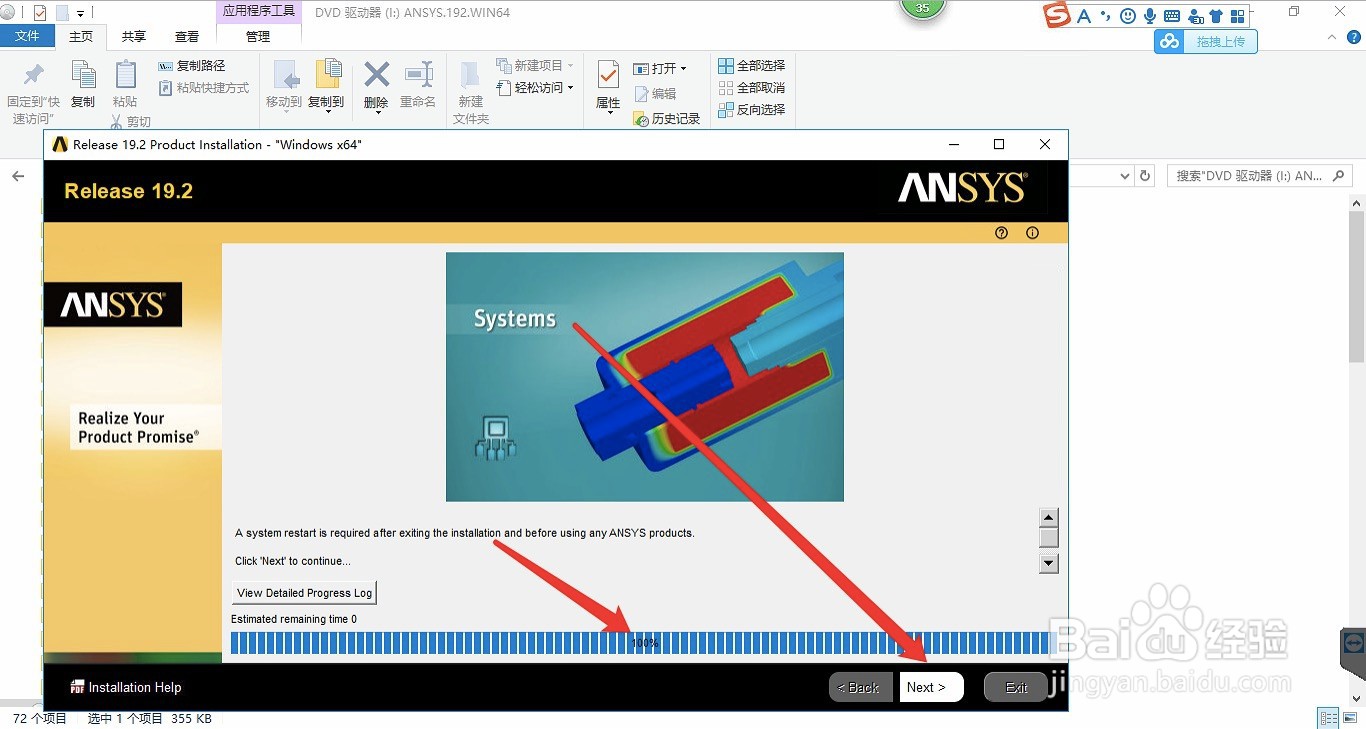Open Installation Help PDF link

[x=126, y=687]
